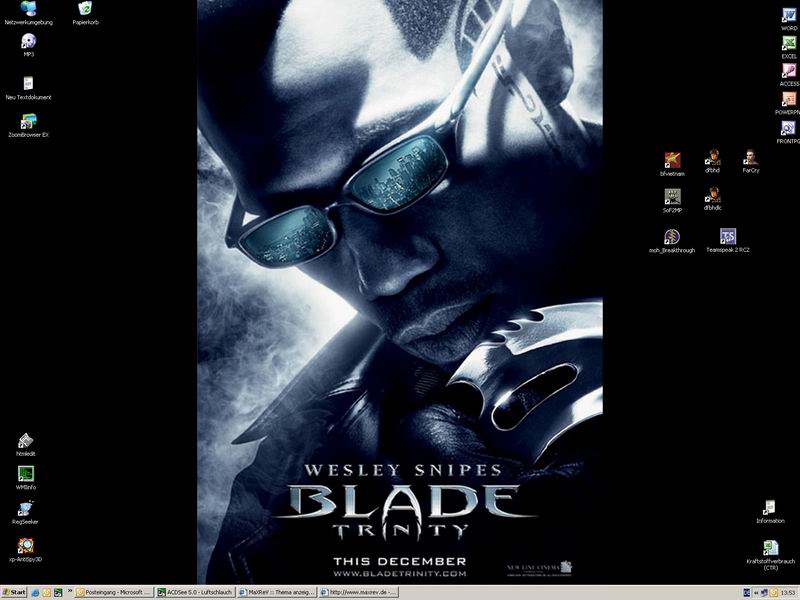Screen dimensions: 800x600
Task: Click the MP3 shortcut icon
Action: [x=28, y=42]
